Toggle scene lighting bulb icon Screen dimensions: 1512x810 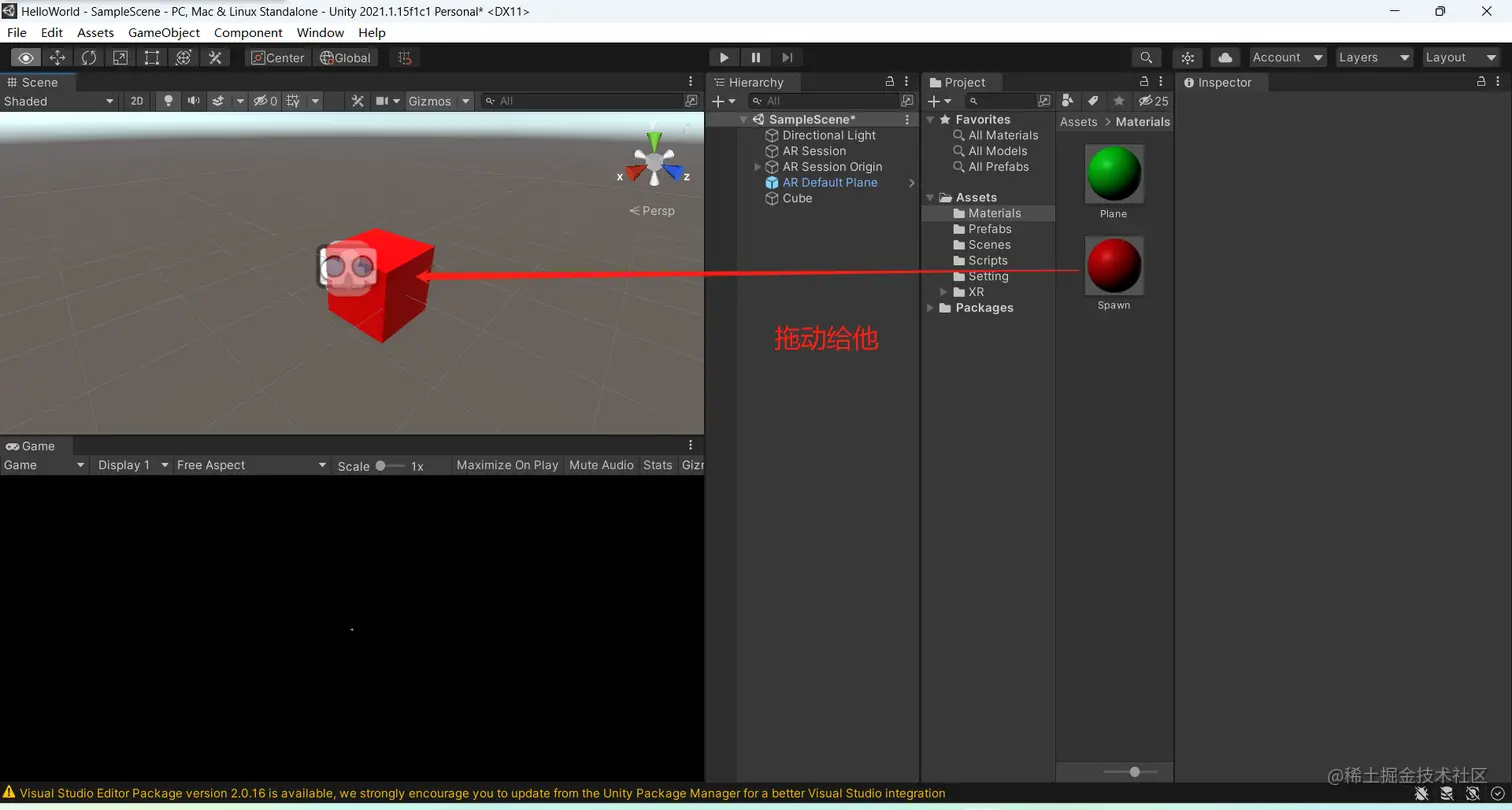tap(168, 101)
